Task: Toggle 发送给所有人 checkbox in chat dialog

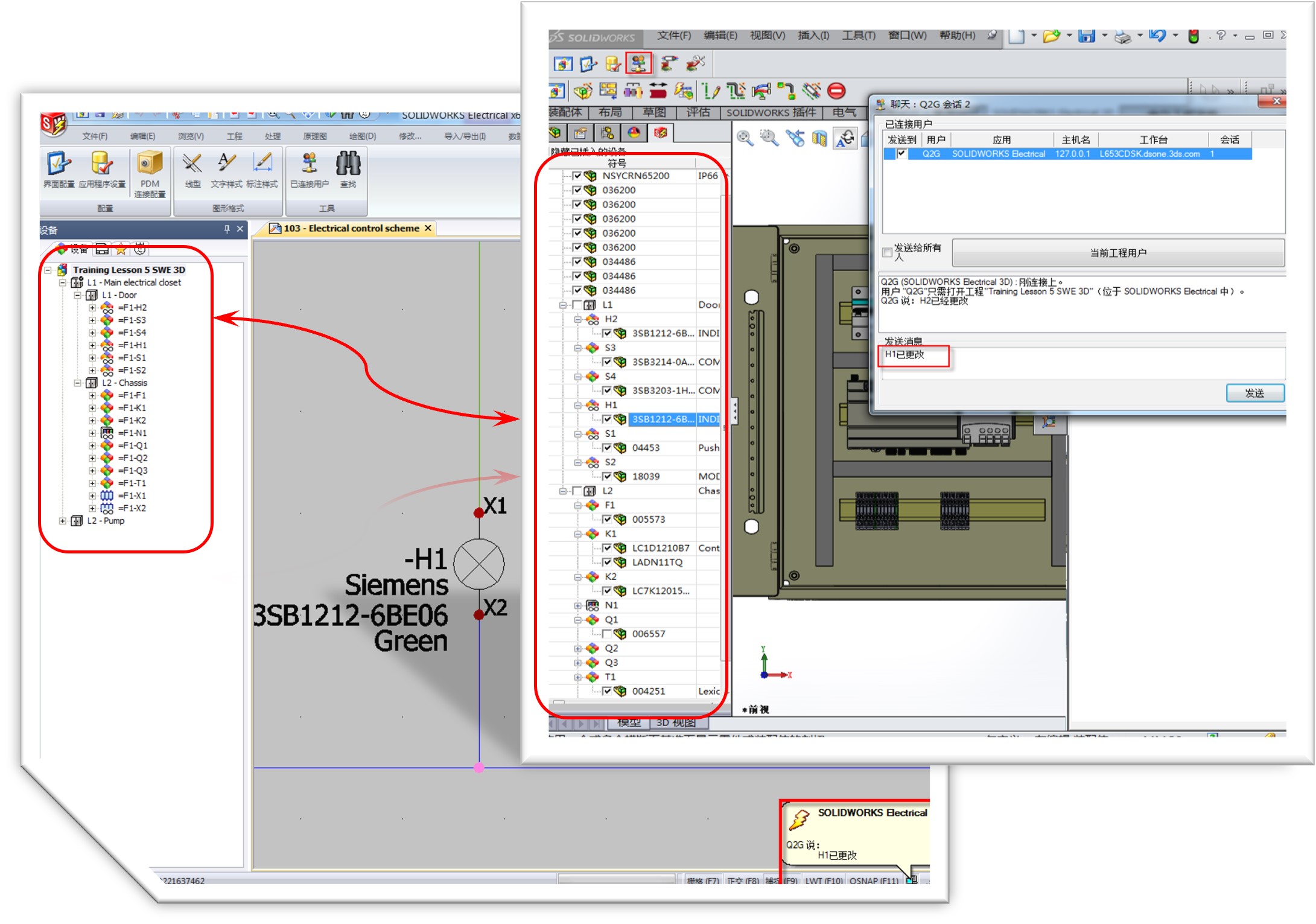Action: (887, 252)
